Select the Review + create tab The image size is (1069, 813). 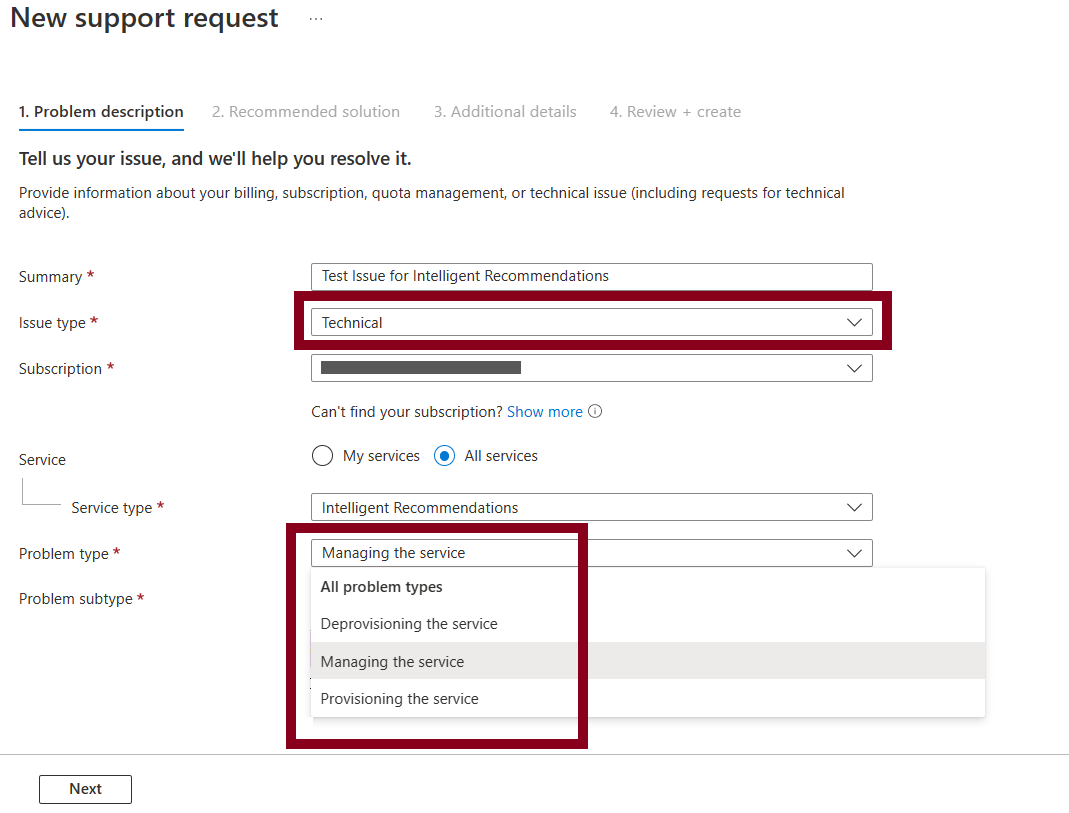(675, 111)
